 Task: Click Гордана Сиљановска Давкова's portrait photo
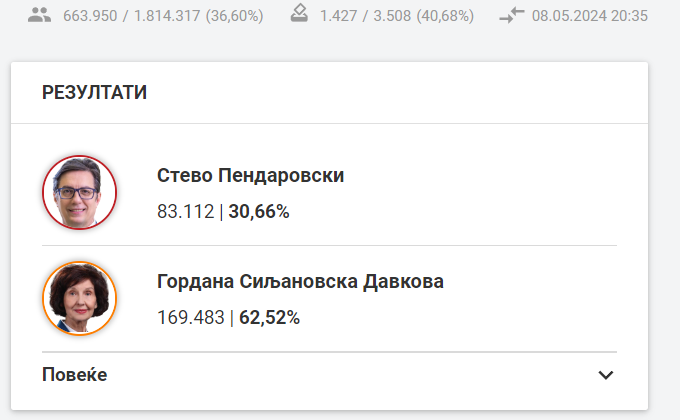point(79,299)
